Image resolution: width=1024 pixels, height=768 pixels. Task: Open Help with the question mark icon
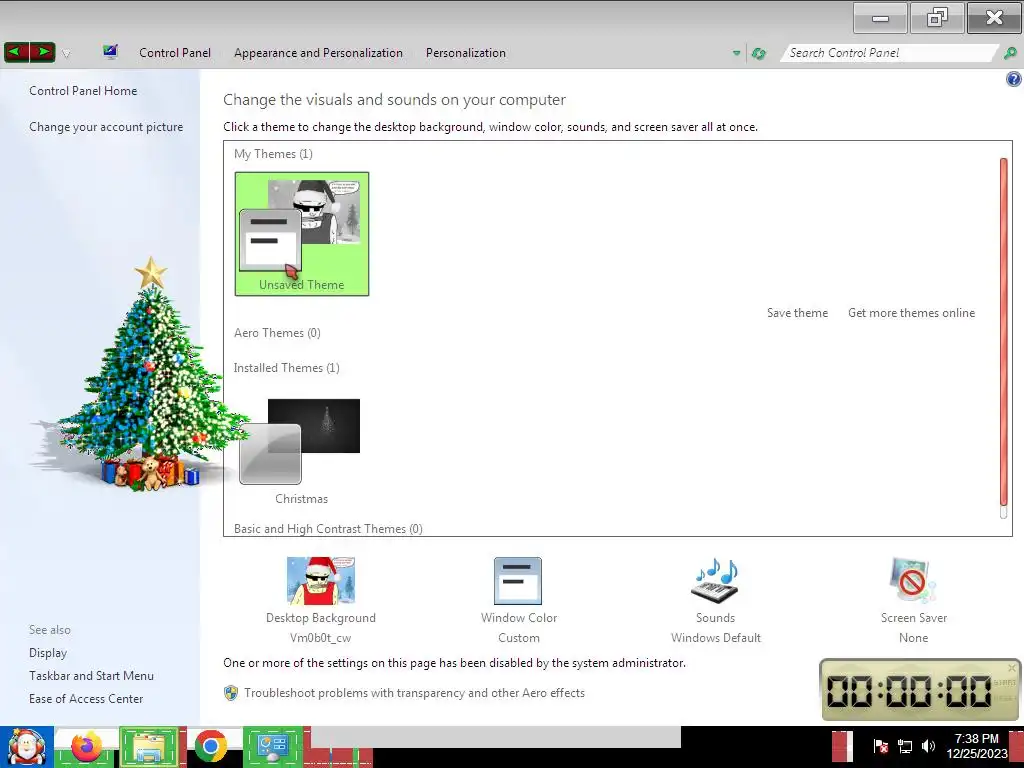tap(1014, 80)
